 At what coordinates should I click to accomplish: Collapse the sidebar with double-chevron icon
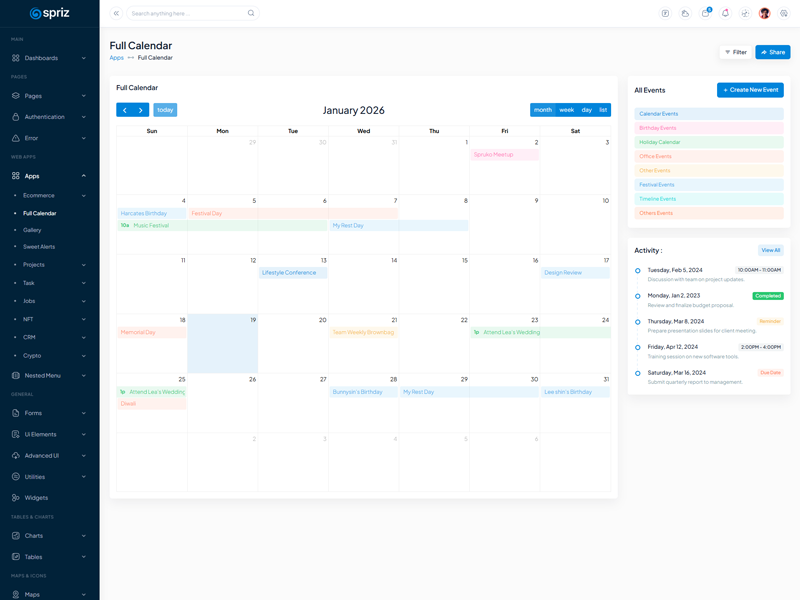click(x=116, y=13)
